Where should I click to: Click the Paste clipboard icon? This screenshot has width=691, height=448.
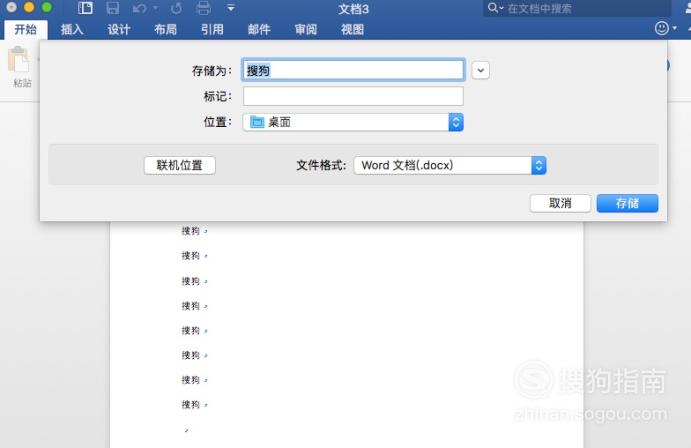18,60
